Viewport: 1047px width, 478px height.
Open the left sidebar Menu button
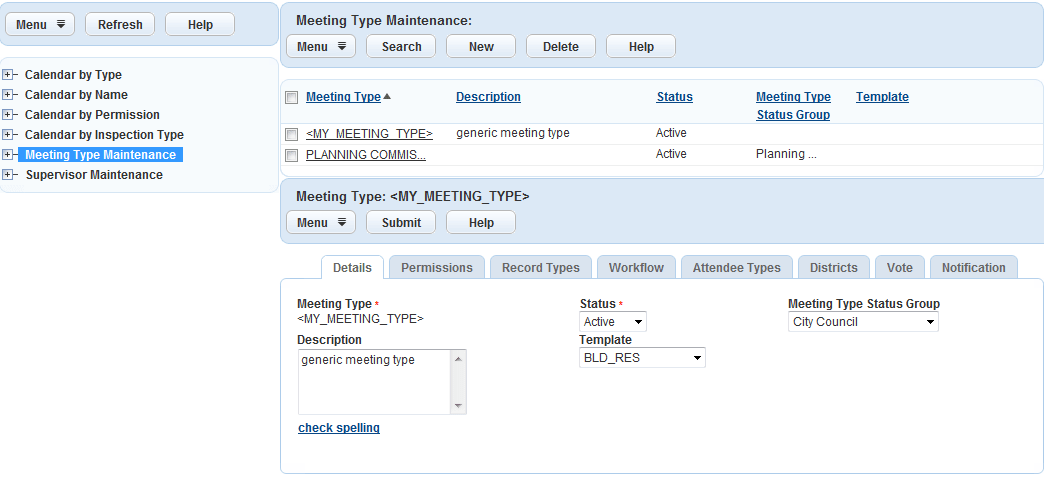[40, 25]
